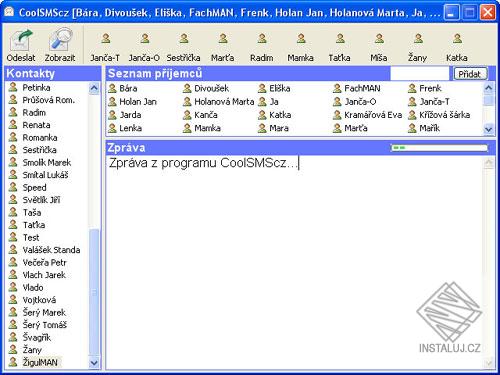Select Radim in the Kontakty list

28,113
